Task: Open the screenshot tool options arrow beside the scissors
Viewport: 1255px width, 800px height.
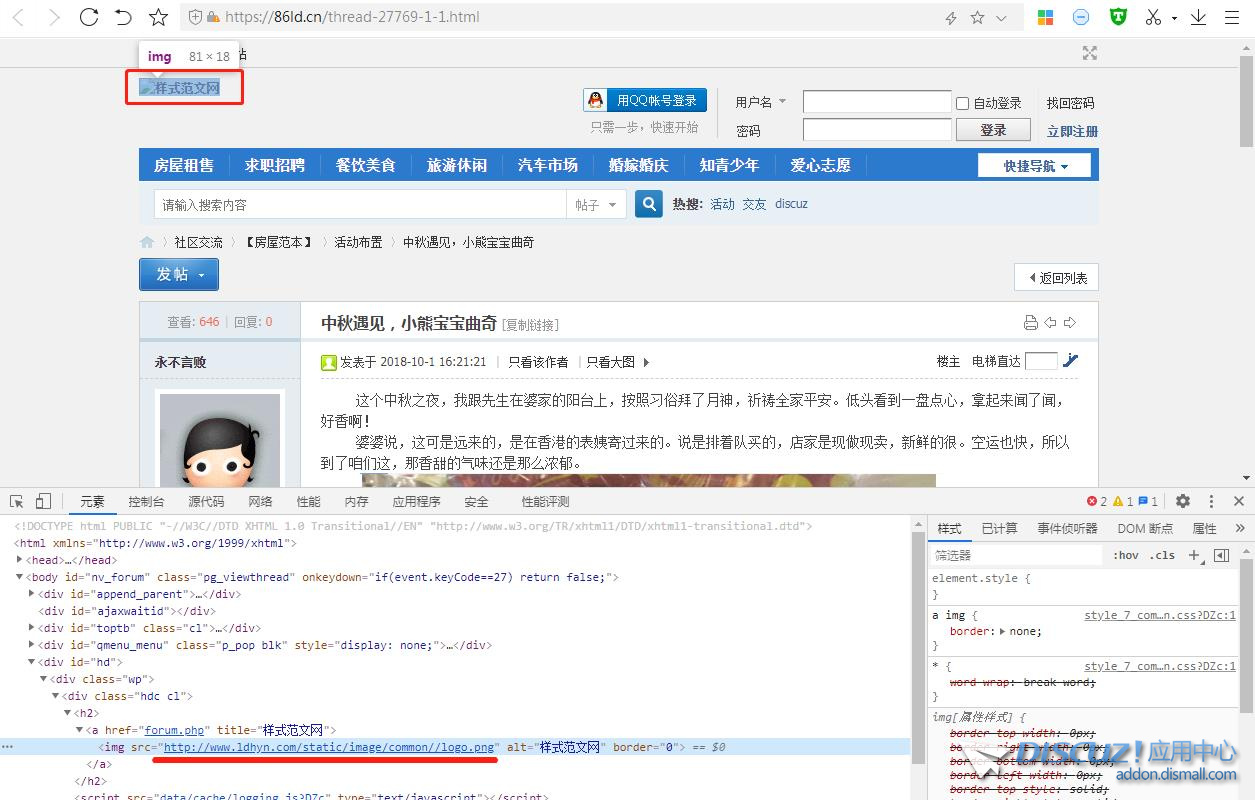Action: coord(1174,18)
